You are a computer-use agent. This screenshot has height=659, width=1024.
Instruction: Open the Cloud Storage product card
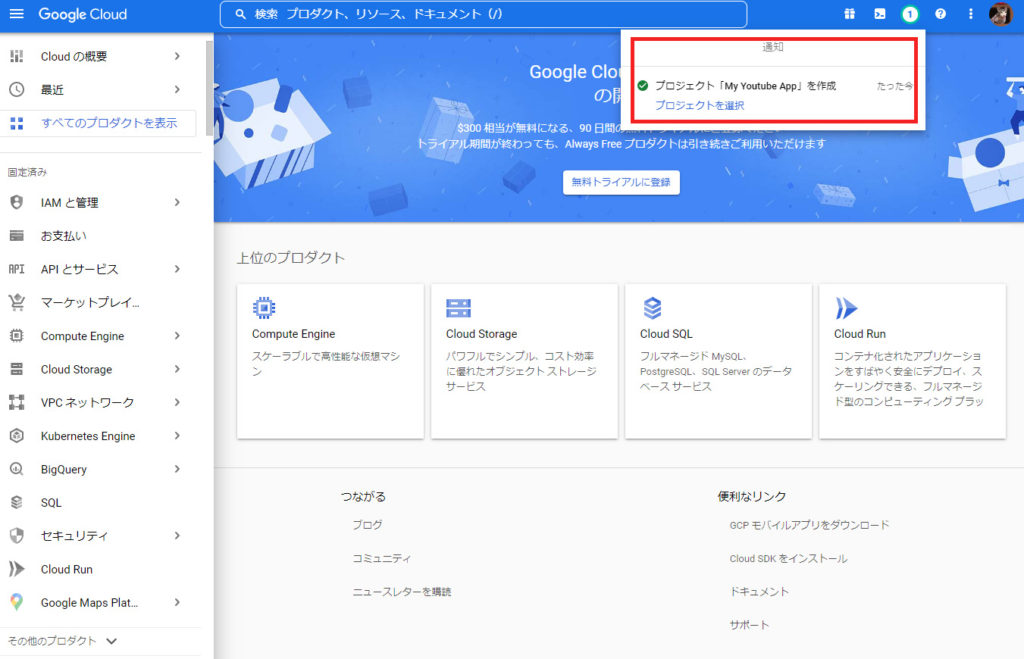524,361
